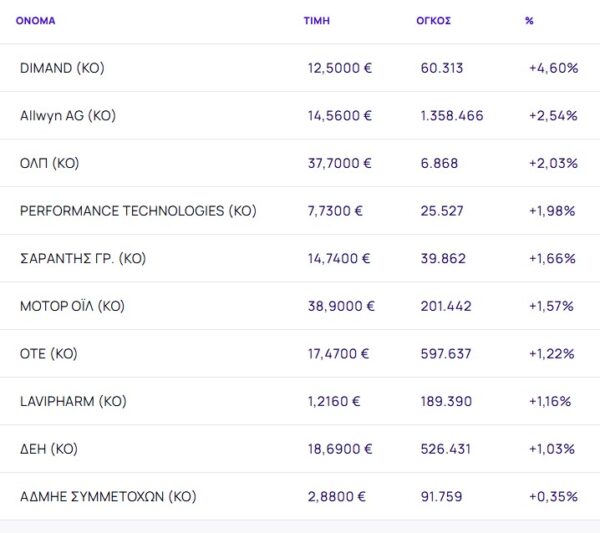Select the ΟΛΠ (ΚΟ) stock row

point(49,163)
